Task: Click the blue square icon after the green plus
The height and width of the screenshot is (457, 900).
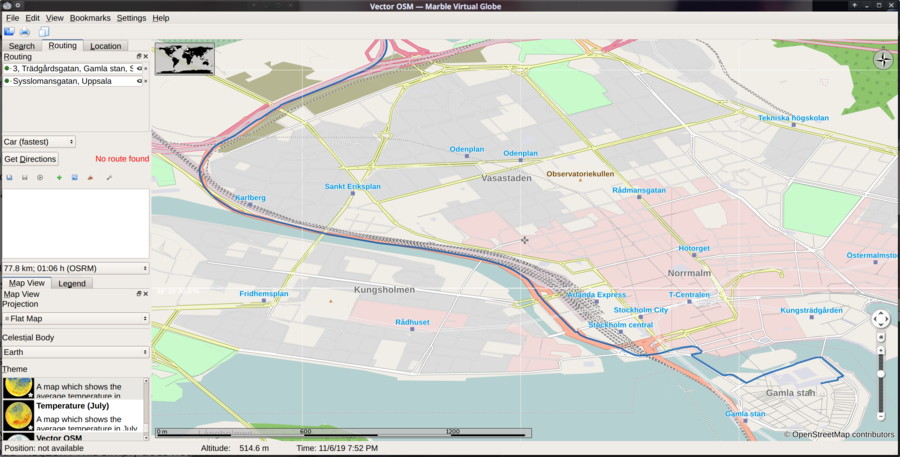Action: [75, 177]
